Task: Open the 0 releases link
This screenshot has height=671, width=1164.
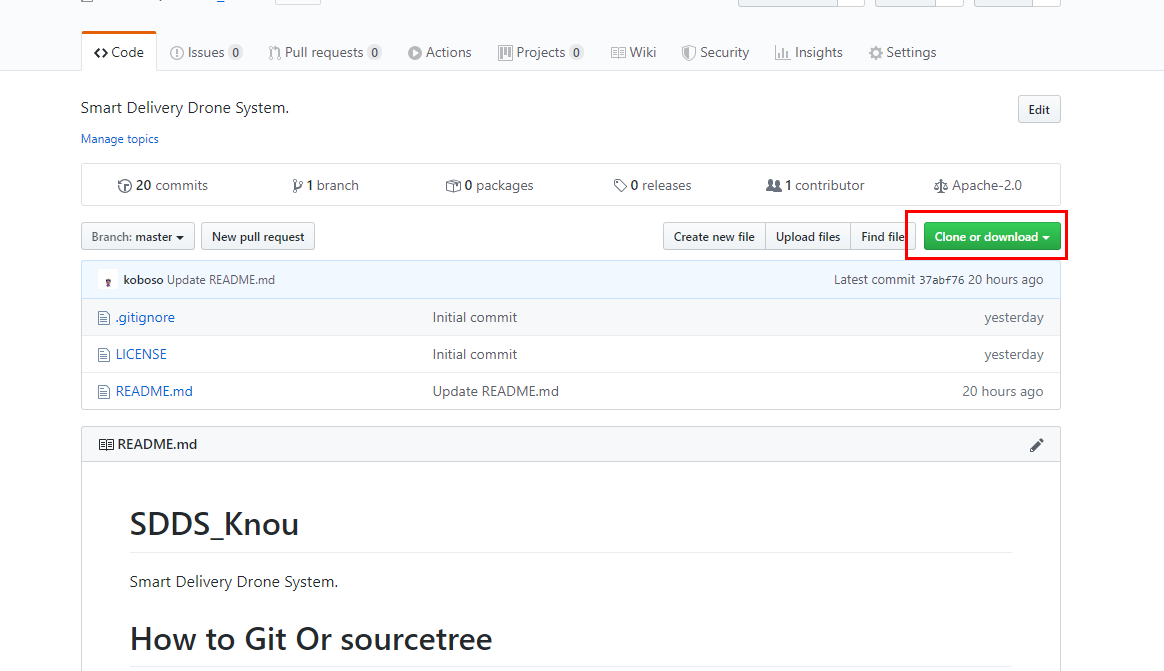Action: tap(653, 185)
